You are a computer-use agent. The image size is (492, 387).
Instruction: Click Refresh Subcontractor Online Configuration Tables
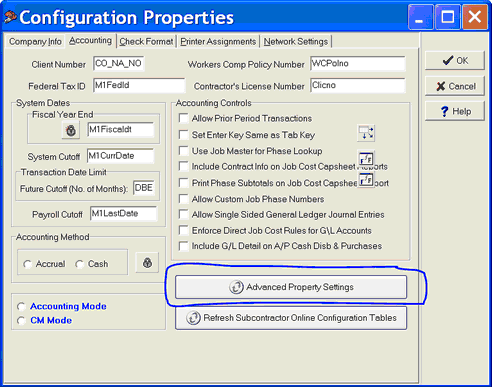click(x=291, y=318)
